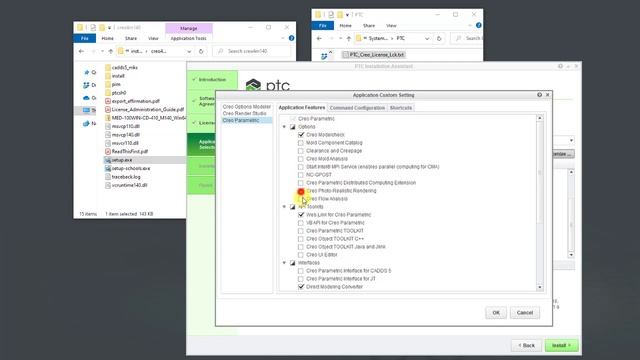Viewport: 640px width, 360px height.
Task: Go back in the creo explorer window
Action: [x=81, y=51]
